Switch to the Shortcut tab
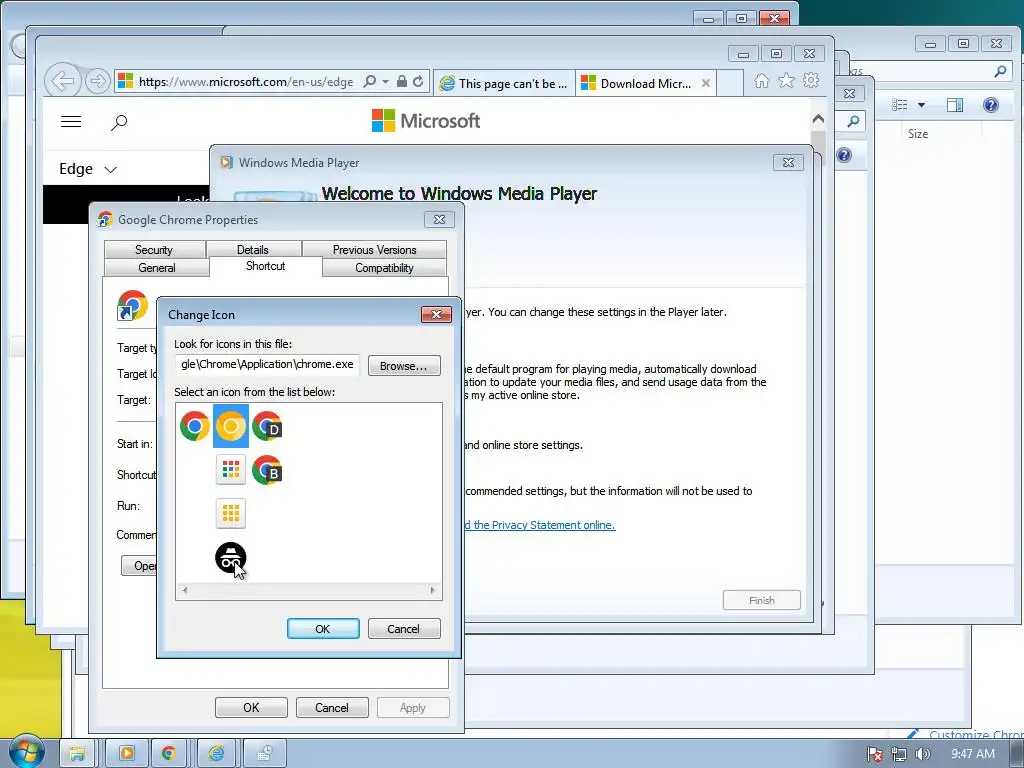Screen dimensions: 1024x768 tap(266, 266)
